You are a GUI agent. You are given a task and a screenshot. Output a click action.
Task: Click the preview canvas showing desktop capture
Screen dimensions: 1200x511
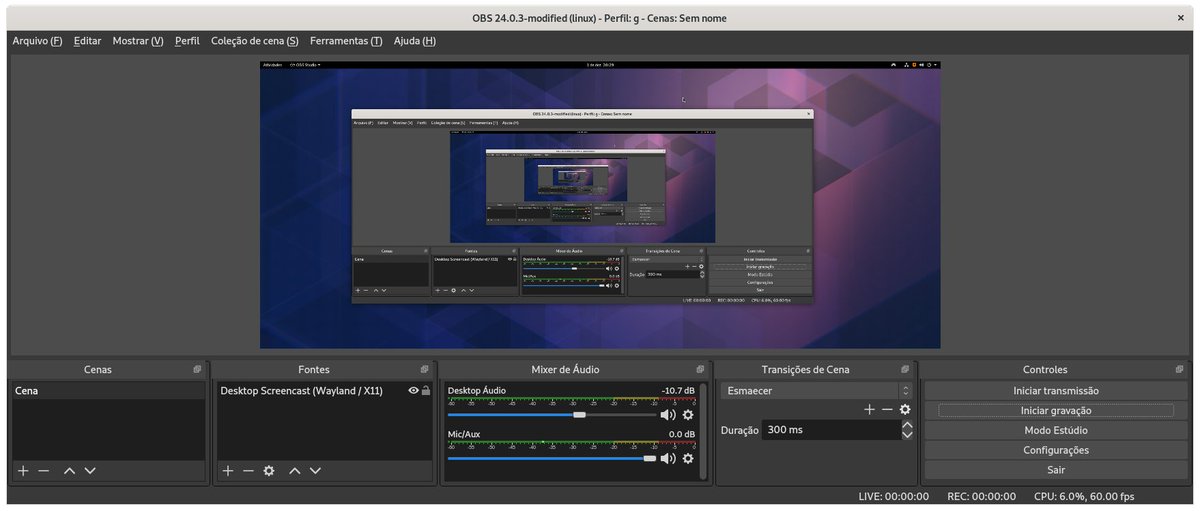pyautogui.click(x=600, y=205)
